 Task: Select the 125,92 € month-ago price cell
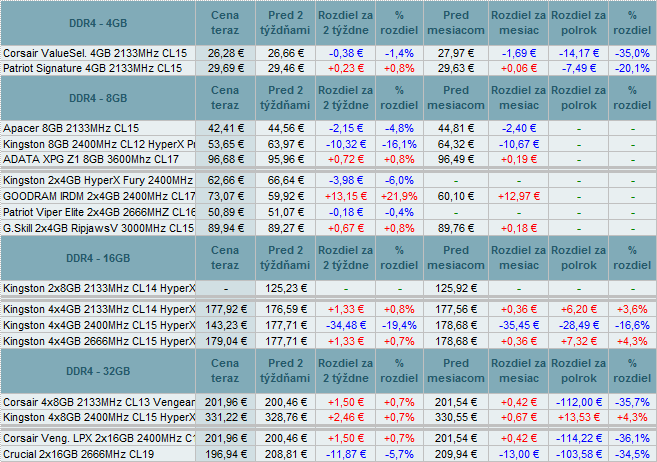click(x=456, y=288)
